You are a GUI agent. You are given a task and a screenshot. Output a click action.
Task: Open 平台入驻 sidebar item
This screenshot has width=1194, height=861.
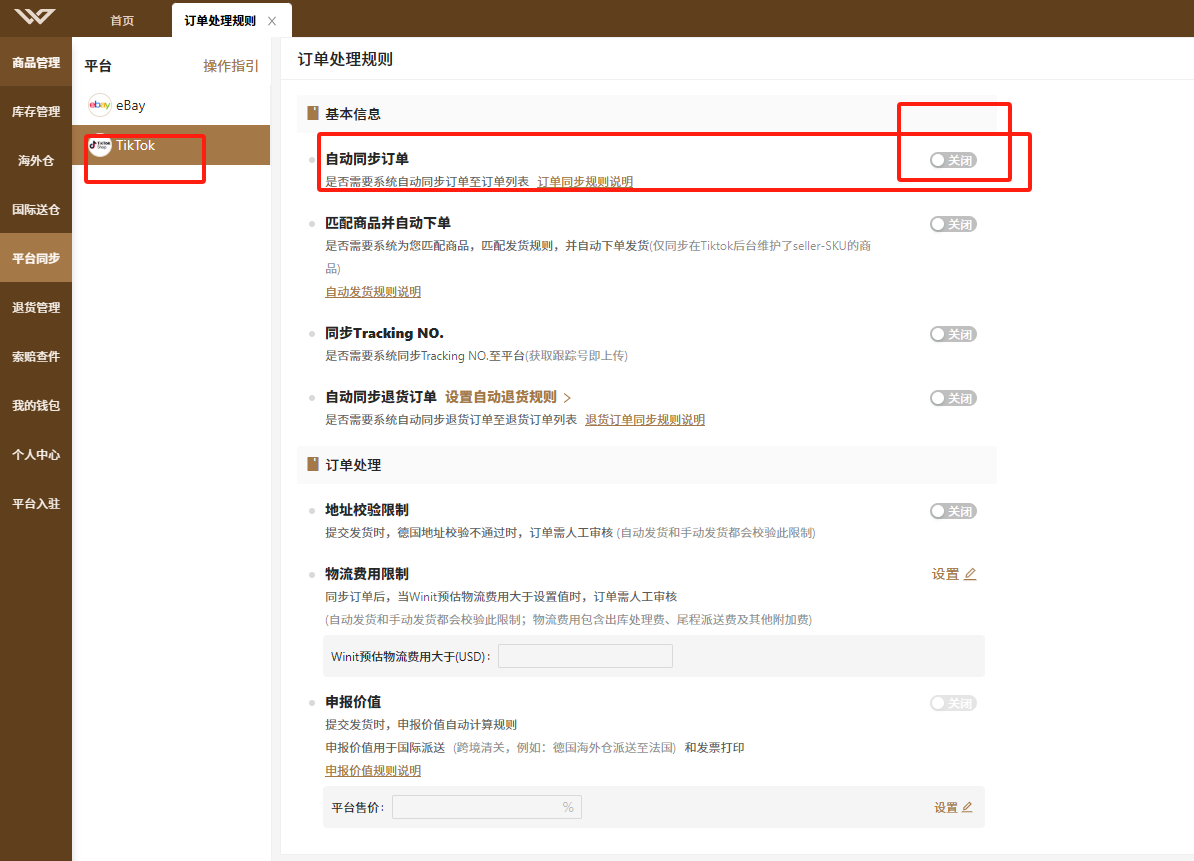[x=36, y=503]
